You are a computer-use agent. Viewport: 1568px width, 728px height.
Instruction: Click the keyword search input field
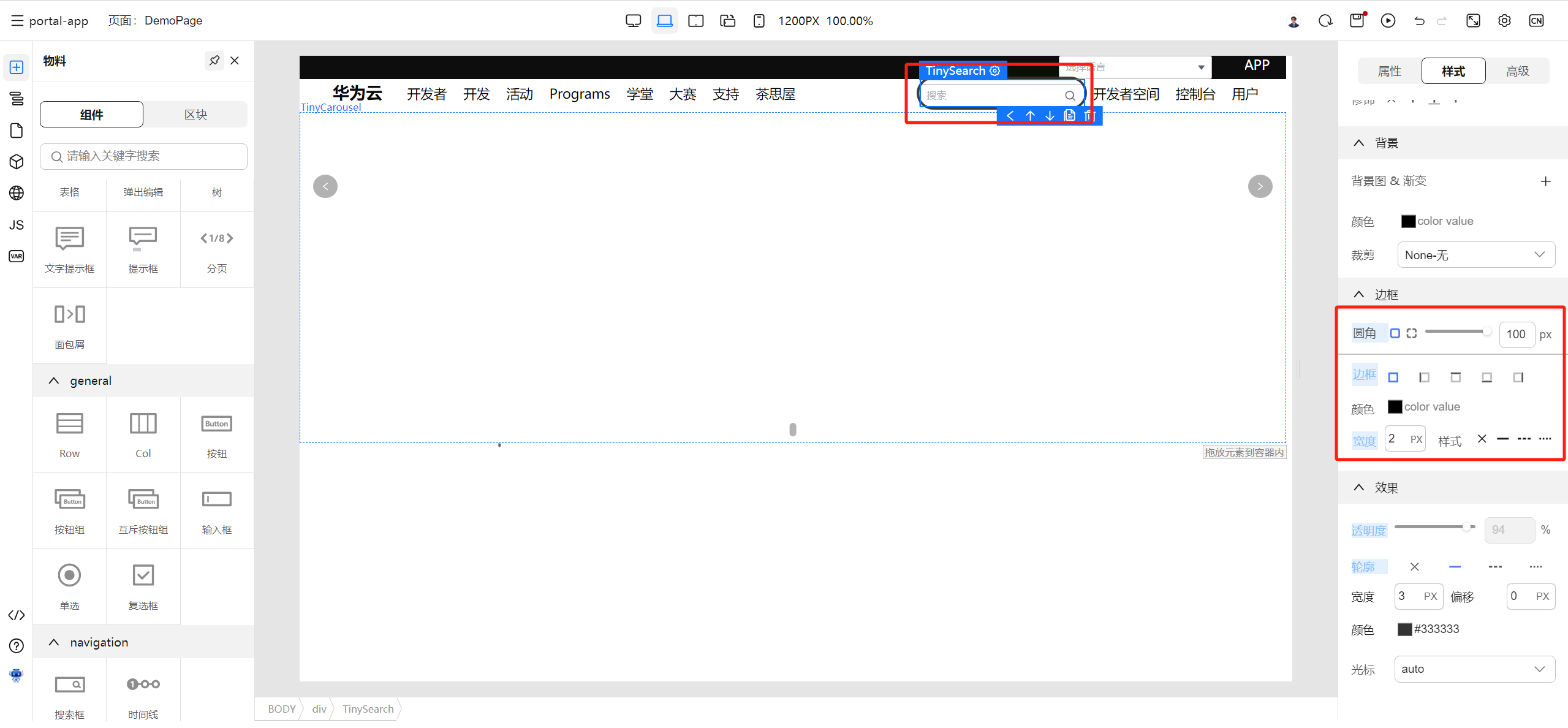coord(144,156)
